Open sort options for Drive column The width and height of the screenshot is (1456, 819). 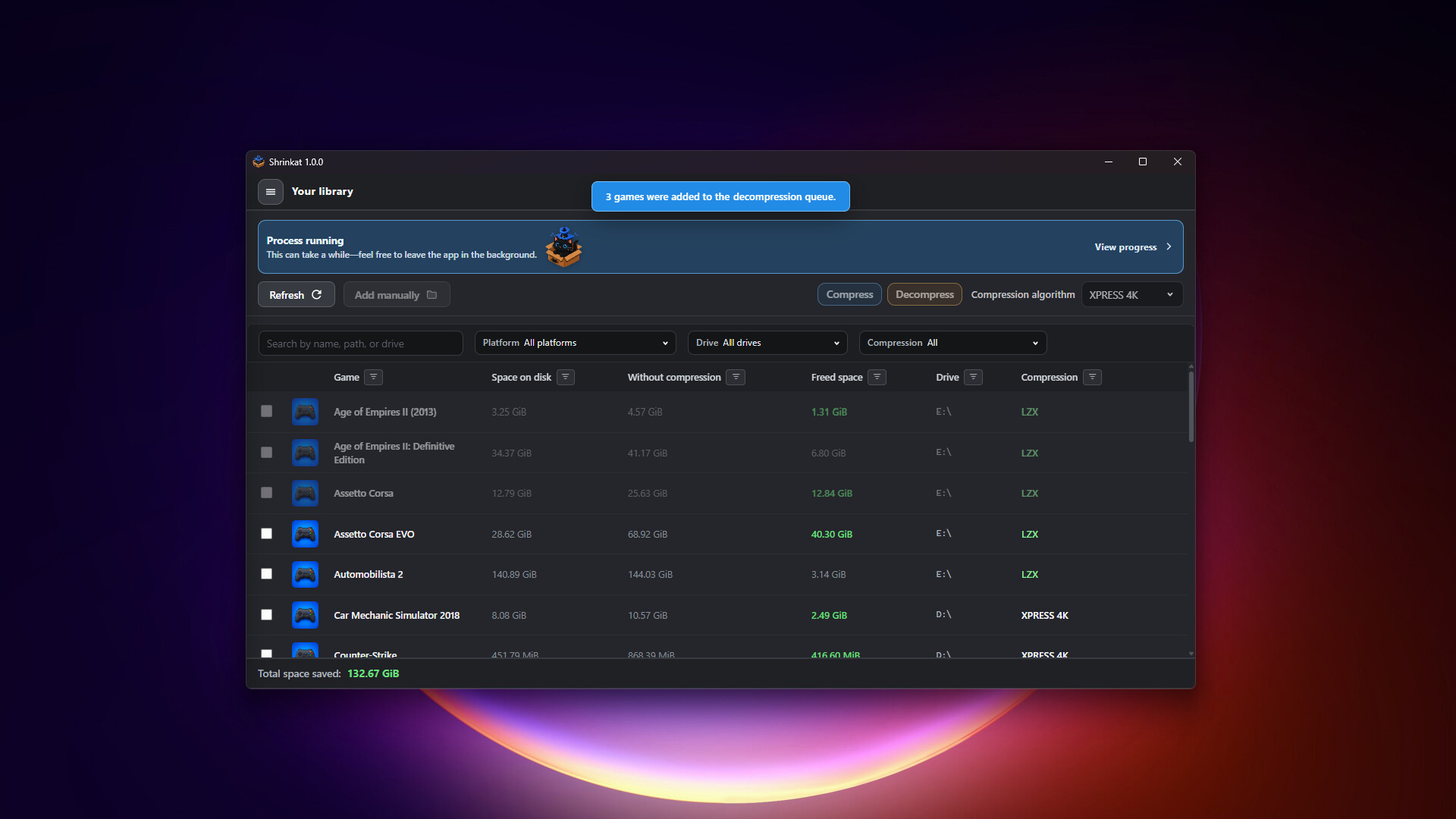point(974,377)
